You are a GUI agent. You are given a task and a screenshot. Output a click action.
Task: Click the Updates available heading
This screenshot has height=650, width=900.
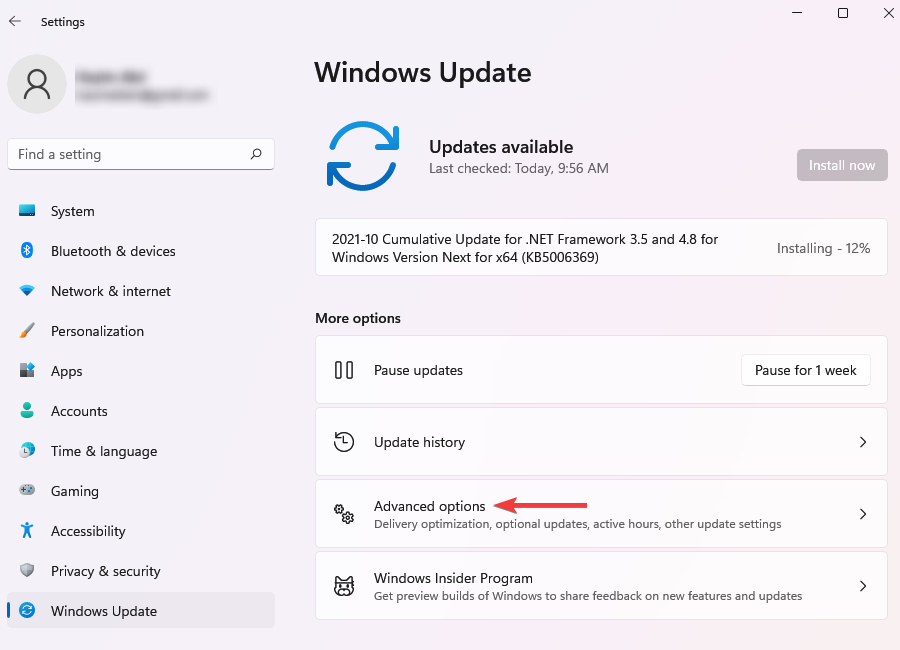tap(501, 147)
